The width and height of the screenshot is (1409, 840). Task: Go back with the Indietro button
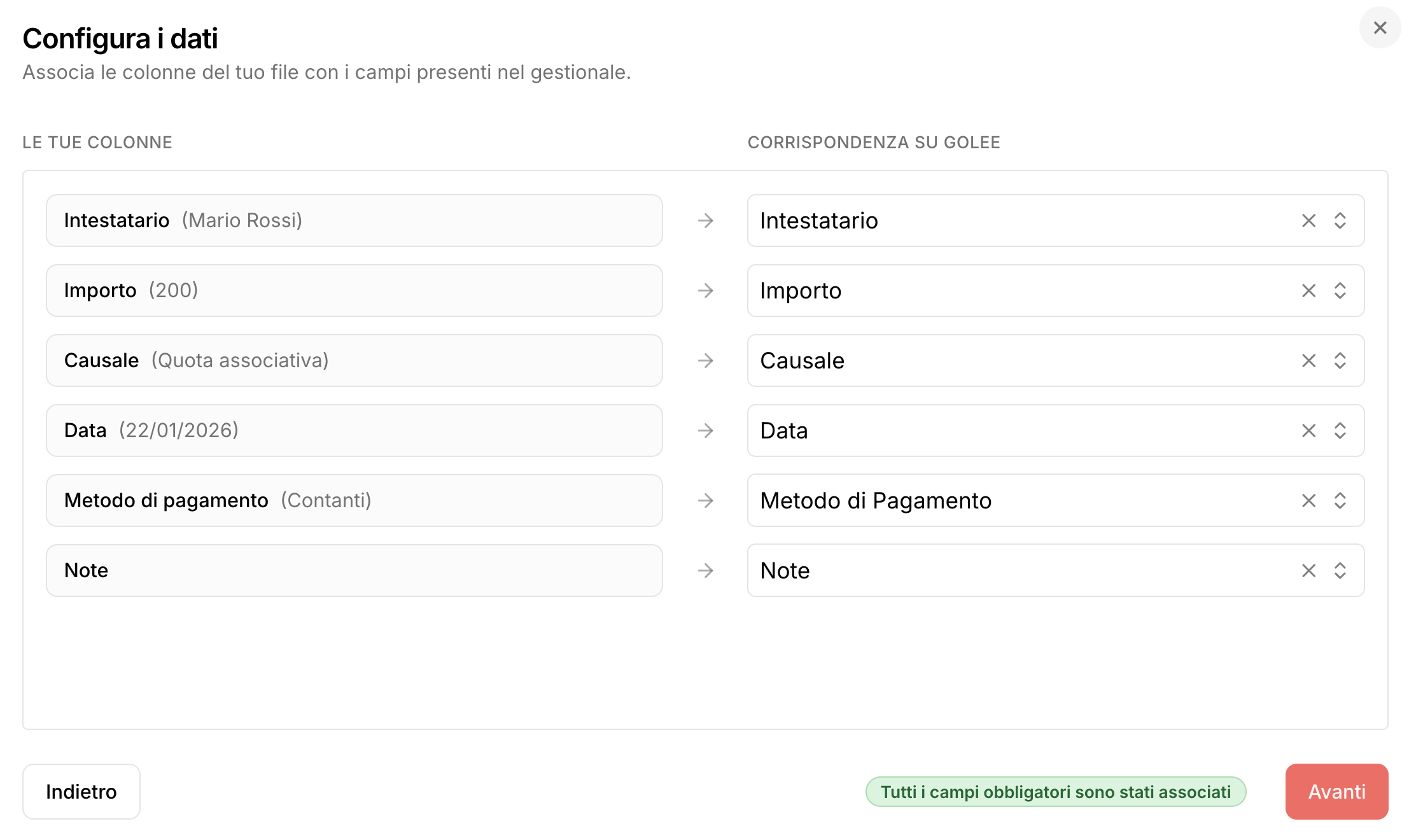coord(81,792)
